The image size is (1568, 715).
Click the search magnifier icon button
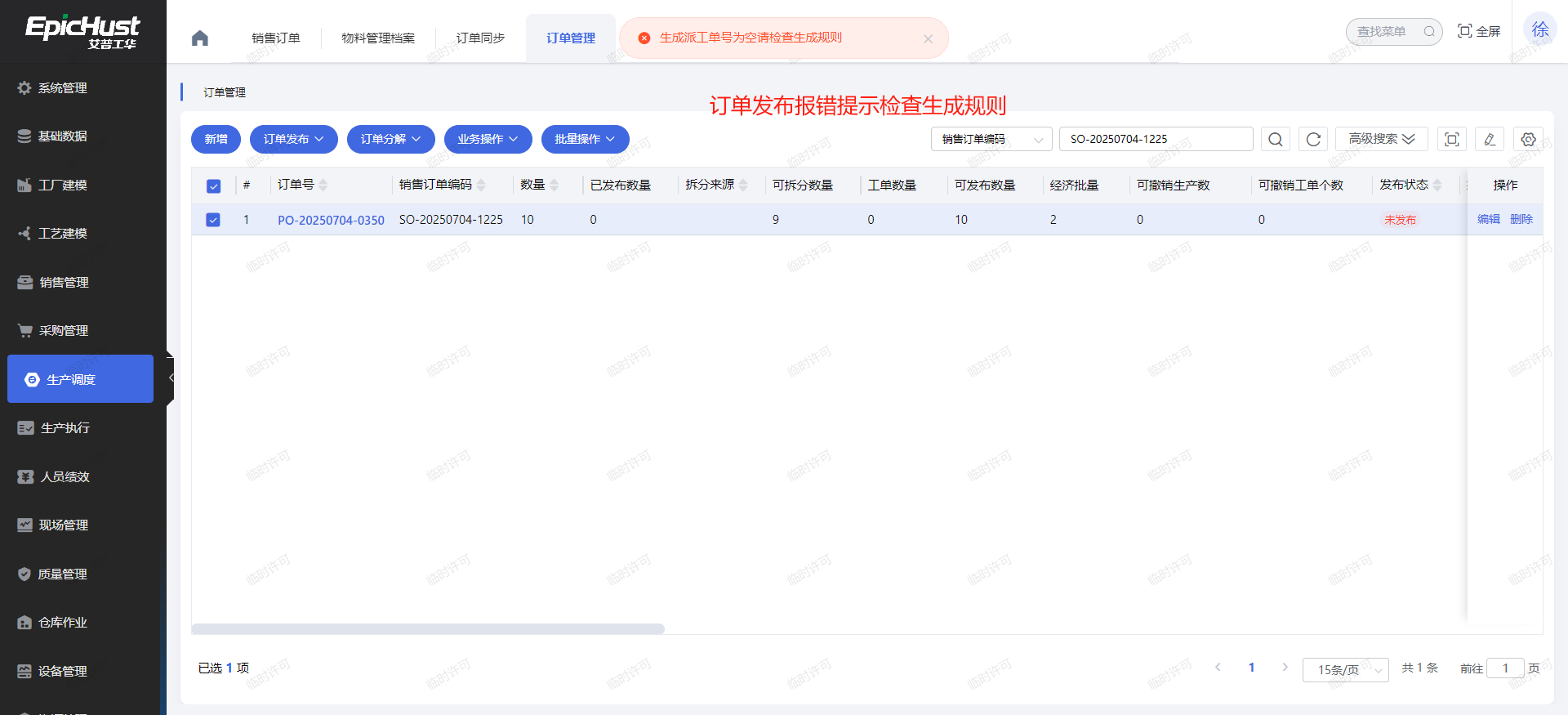[x=1275, y=139]
